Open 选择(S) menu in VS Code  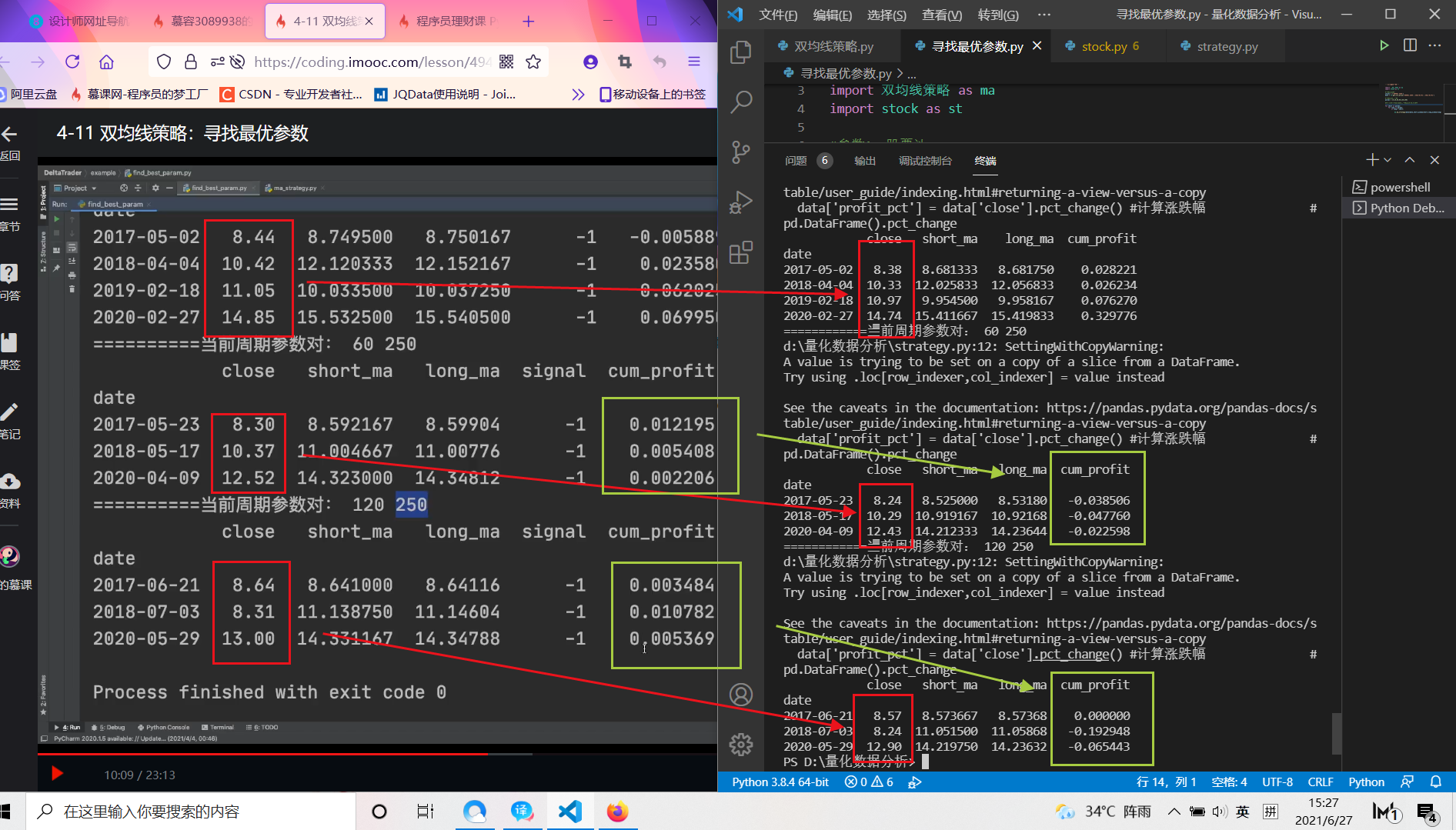point(887,15)
